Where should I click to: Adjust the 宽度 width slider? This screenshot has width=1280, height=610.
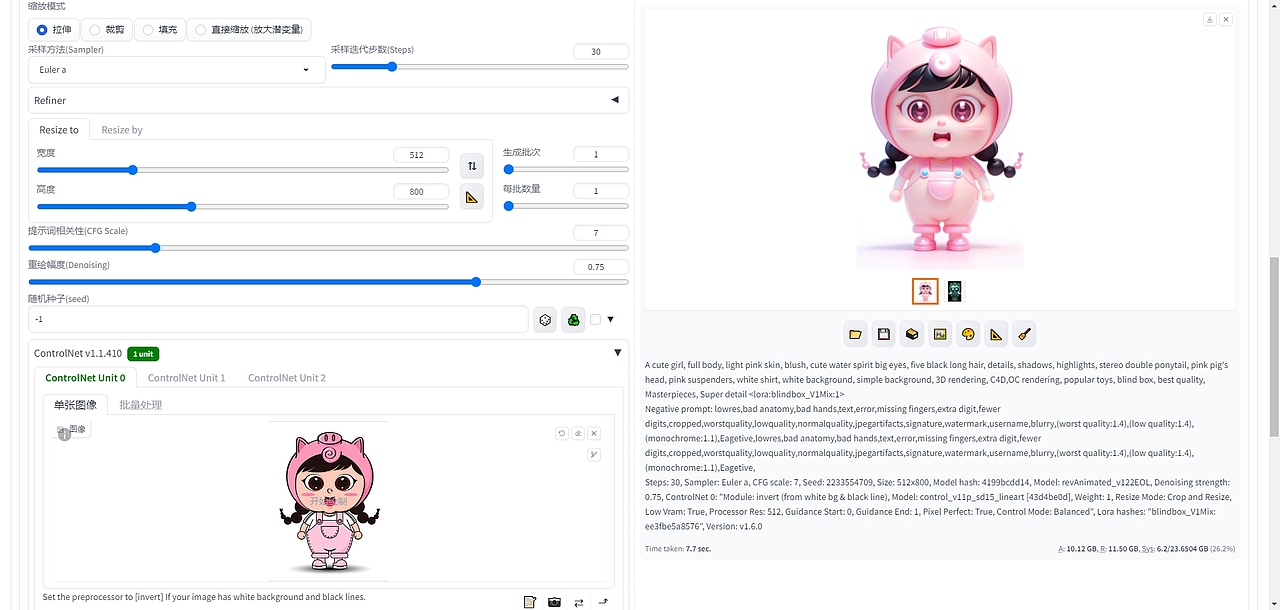[243, 170]
